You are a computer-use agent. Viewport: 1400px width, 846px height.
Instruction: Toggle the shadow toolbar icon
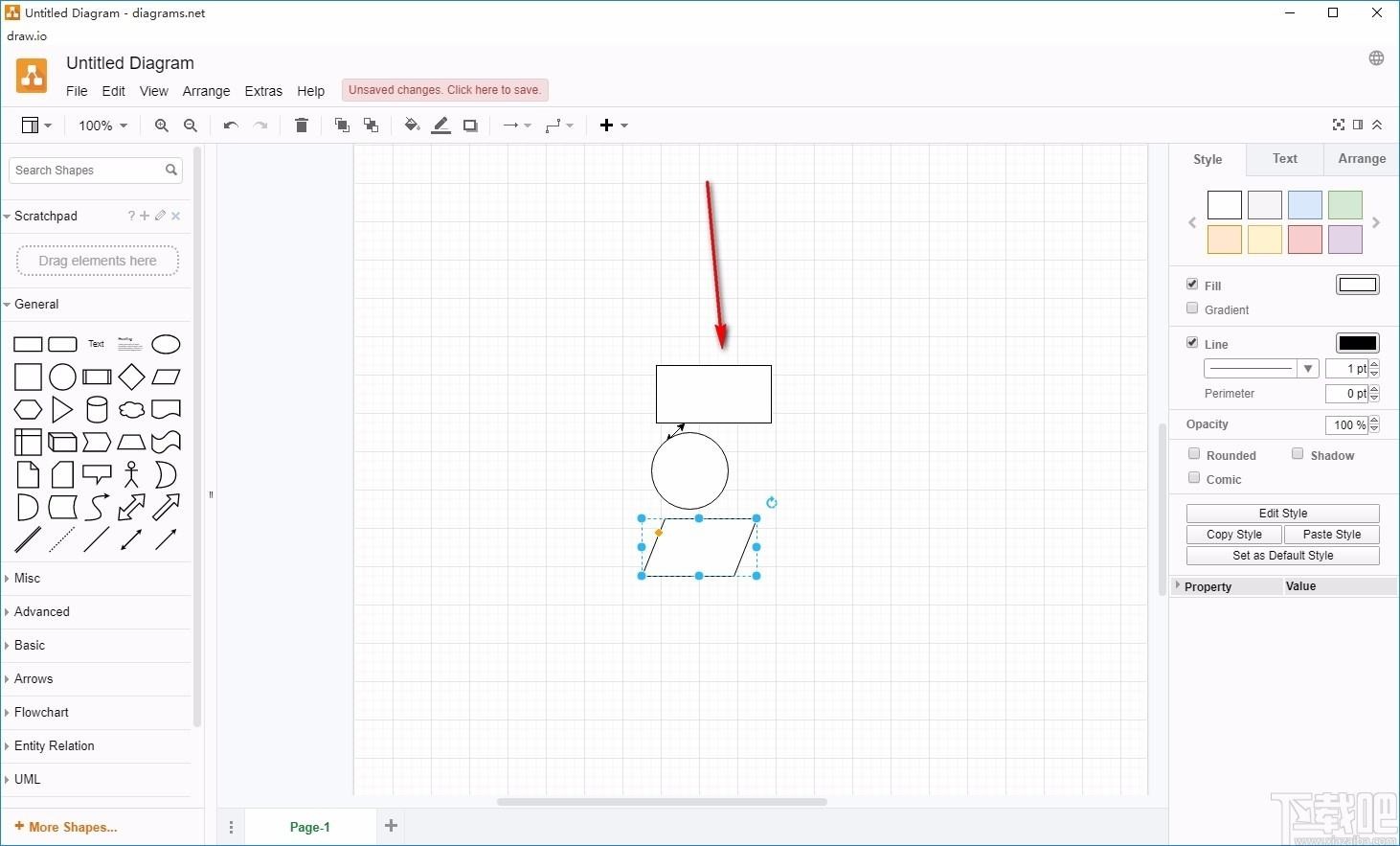(x=470, y=126)
